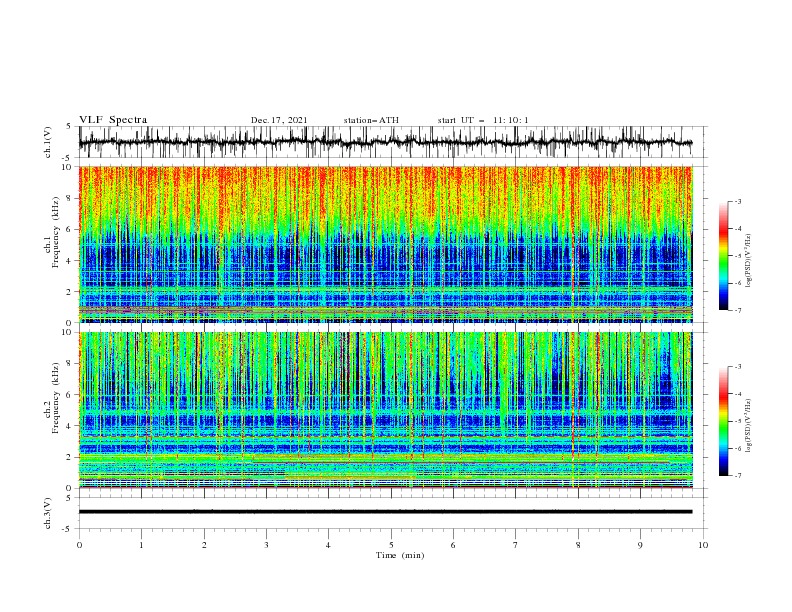Click time axis tick label "9"
Image resolution: width=792 pixels, height=612 pixels.
click(x=640, y=545)
